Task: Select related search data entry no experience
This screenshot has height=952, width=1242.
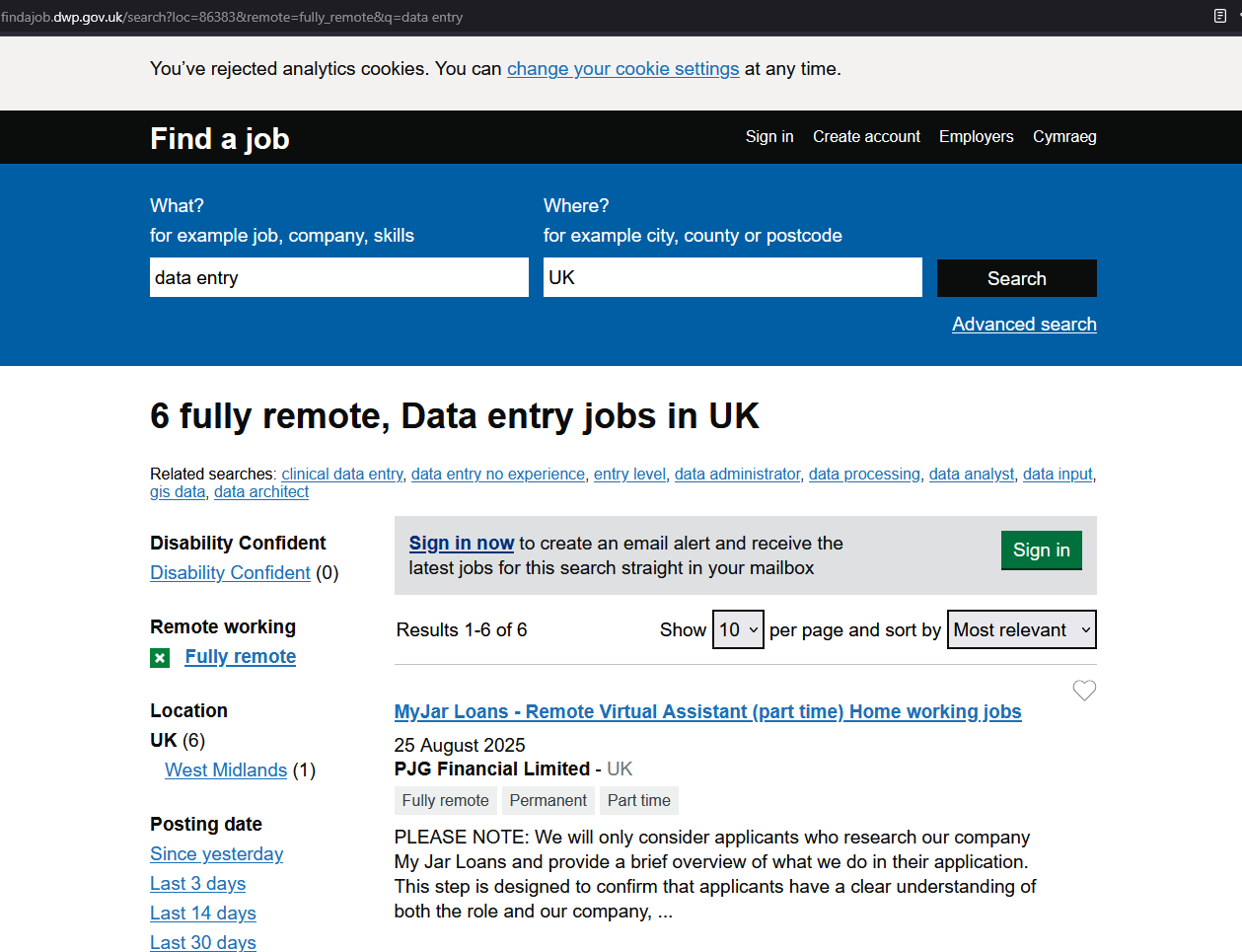Action: coord(497,475)
